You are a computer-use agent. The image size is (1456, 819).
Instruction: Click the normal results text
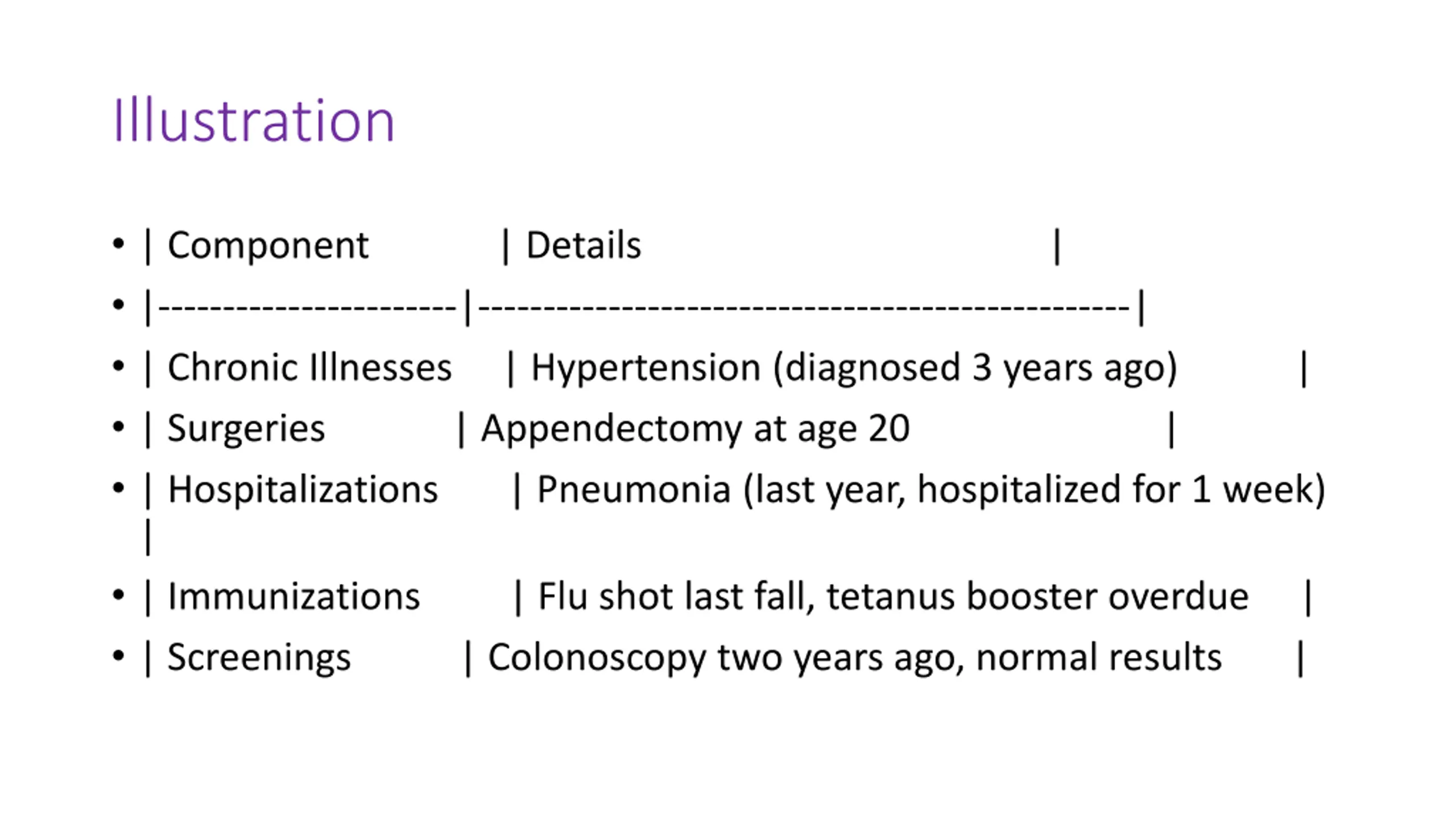(1098, 657)
